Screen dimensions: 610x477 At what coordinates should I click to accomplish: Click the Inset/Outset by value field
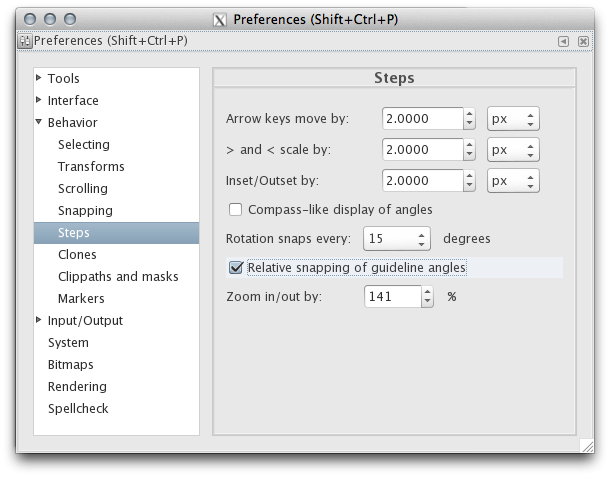coord(422,181)
